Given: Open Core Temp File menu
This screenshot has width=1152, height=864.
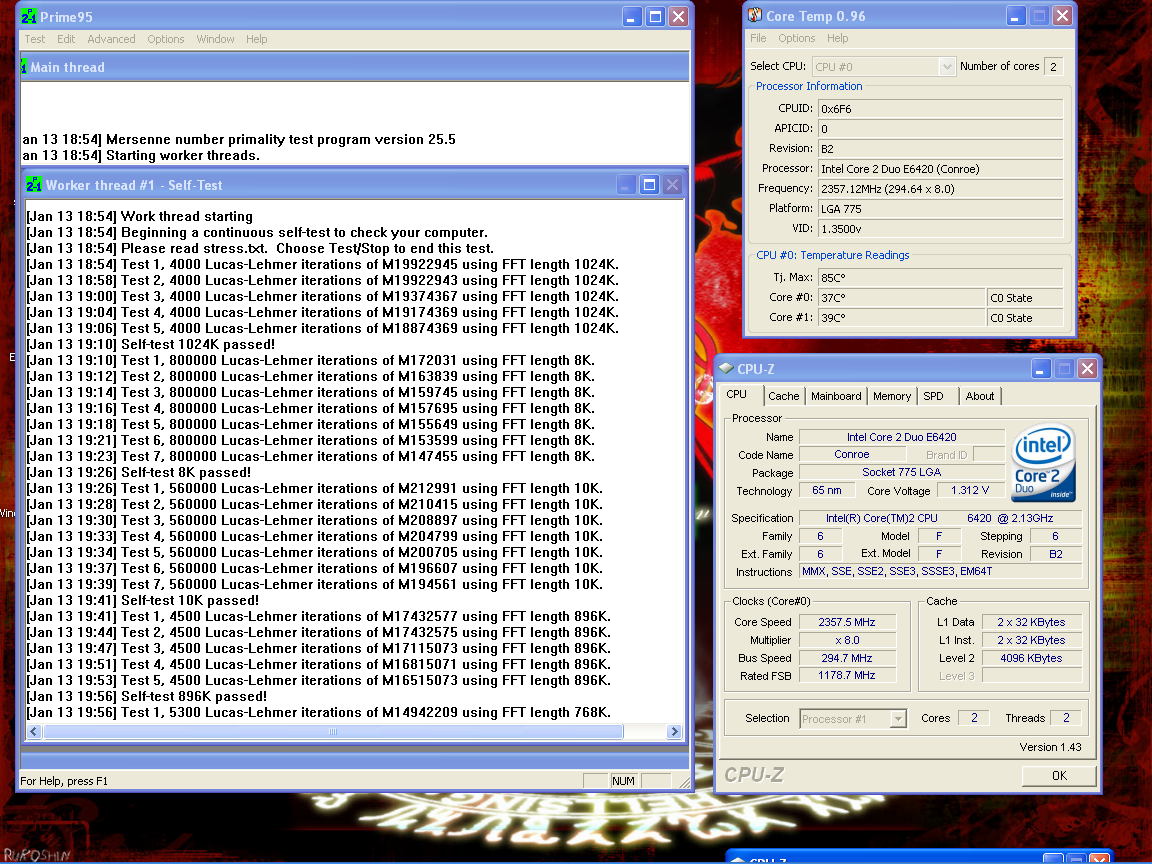Looking at the screenshot, I should click(x=758, y=38).
